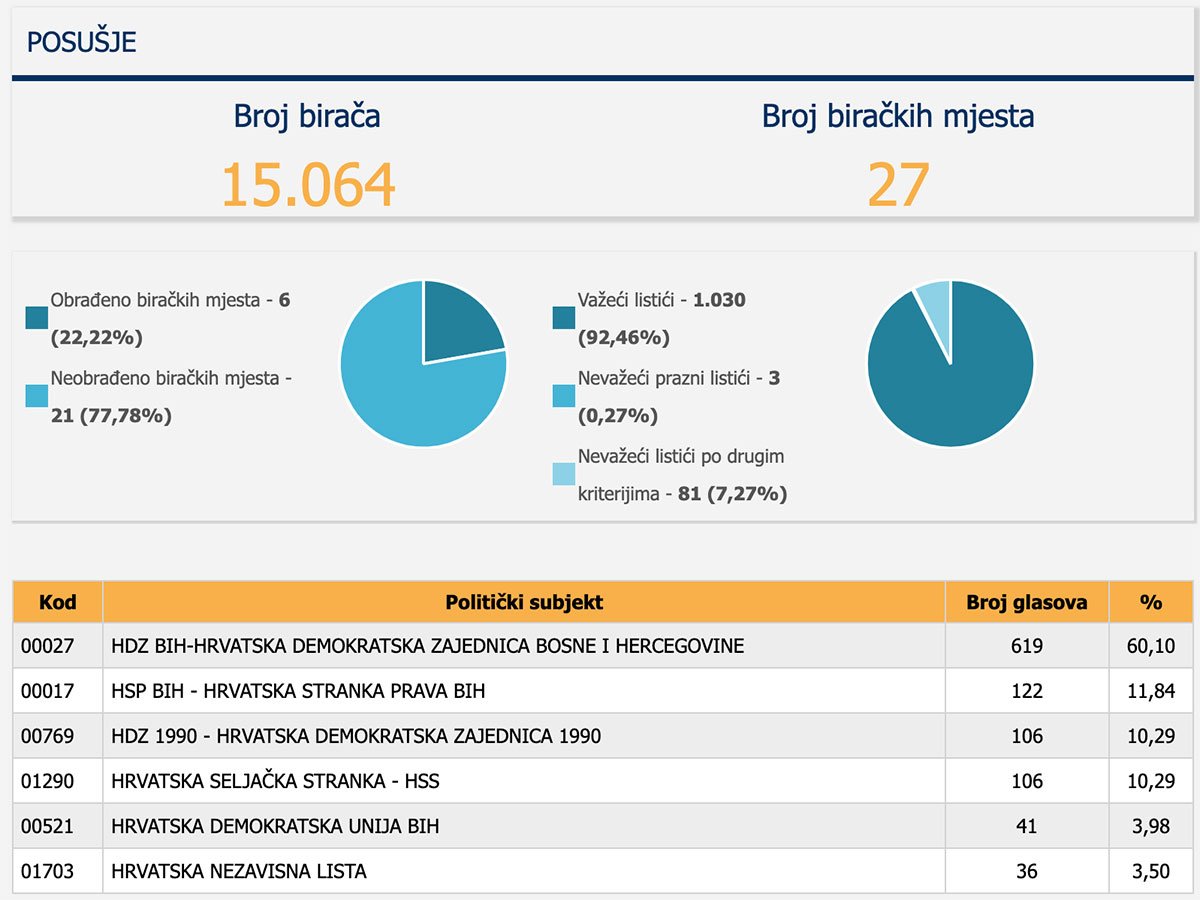
Task: Click the Nevažeći listići po drugim kriterijima swatch
Action: click(x=564, y=474)
